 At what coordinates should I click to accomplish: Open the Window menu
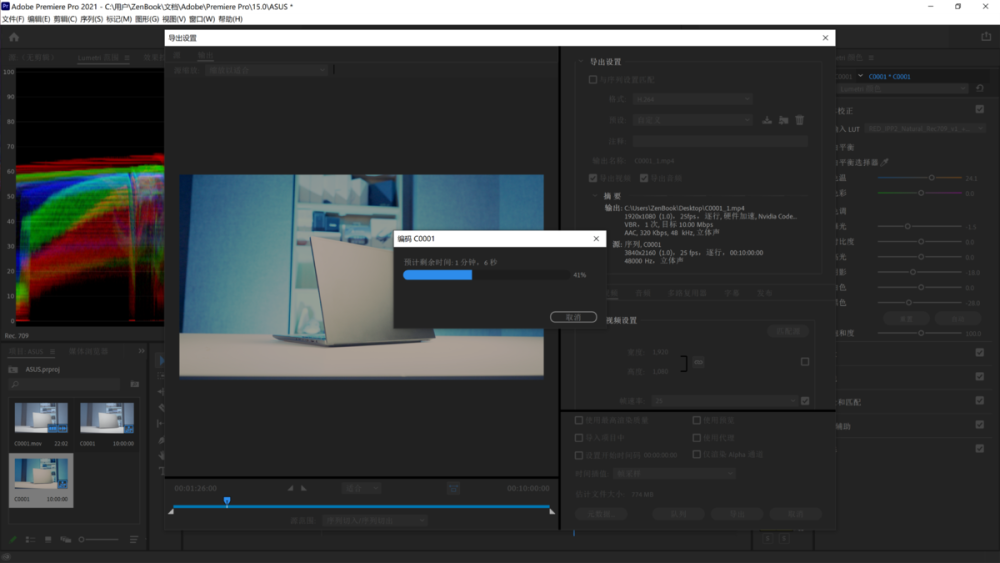pos(202,19)
